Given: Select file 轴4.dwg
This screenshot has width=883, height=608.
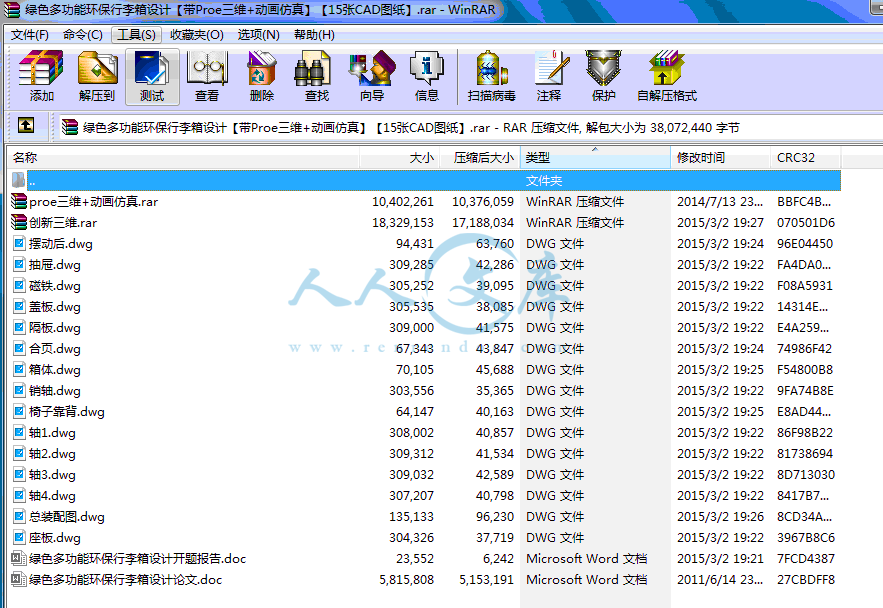Looking at the screenshot, I should [x=52, y=495].
